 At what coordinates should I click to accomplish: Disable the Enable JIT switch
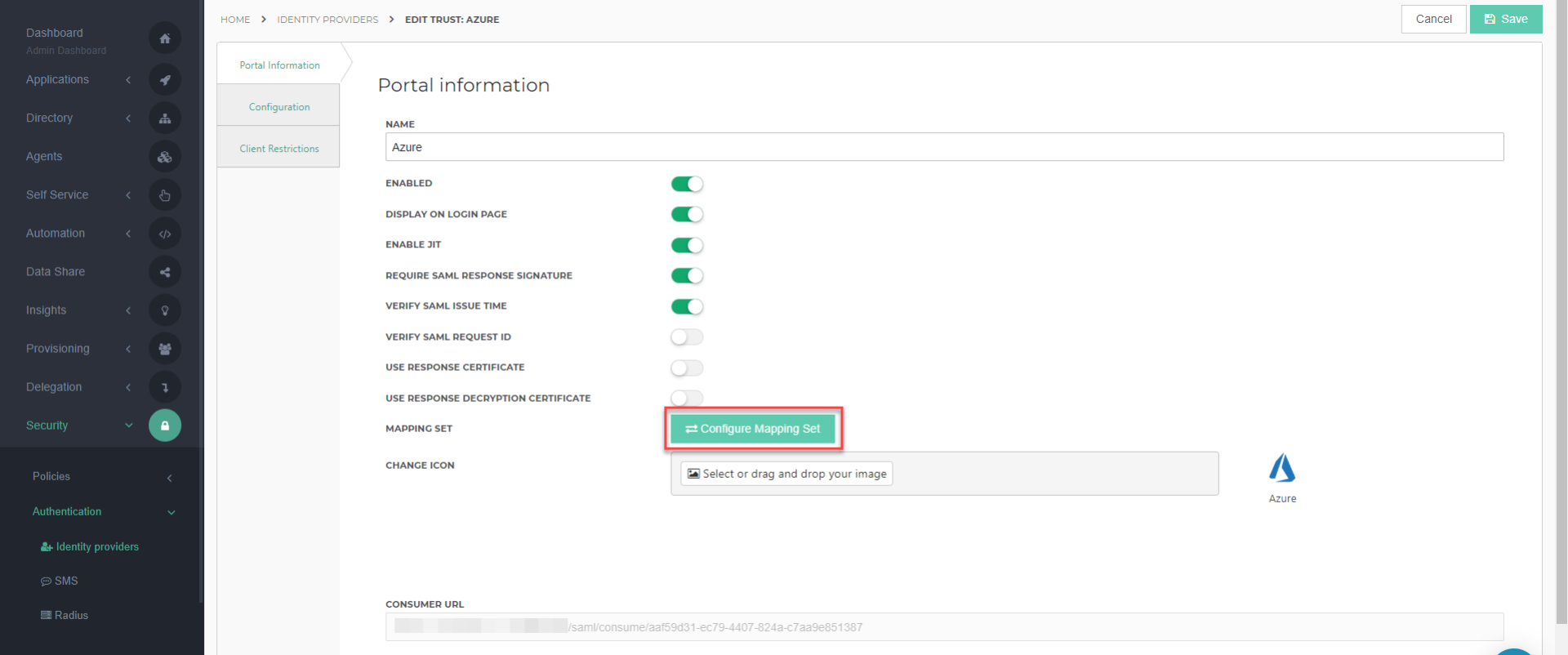tap(687, 245)
